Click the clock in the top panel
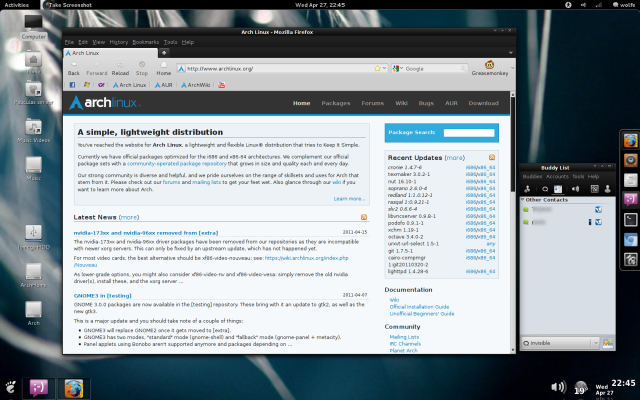 [320, 5]
